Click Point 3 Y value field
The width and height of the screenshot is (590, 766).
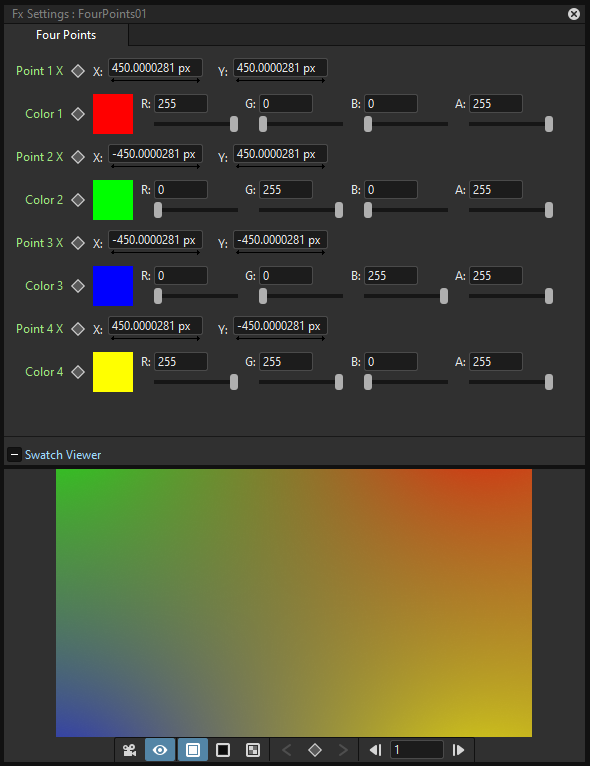280,240
